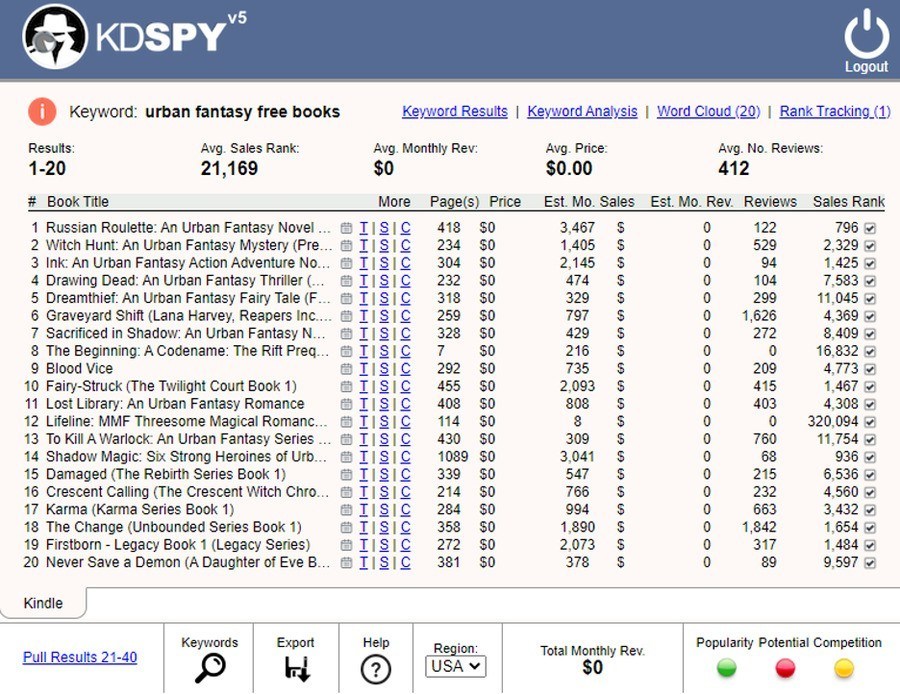Select the Kindle tab
This screenshot has height=694, width=900.
point(43,603)
